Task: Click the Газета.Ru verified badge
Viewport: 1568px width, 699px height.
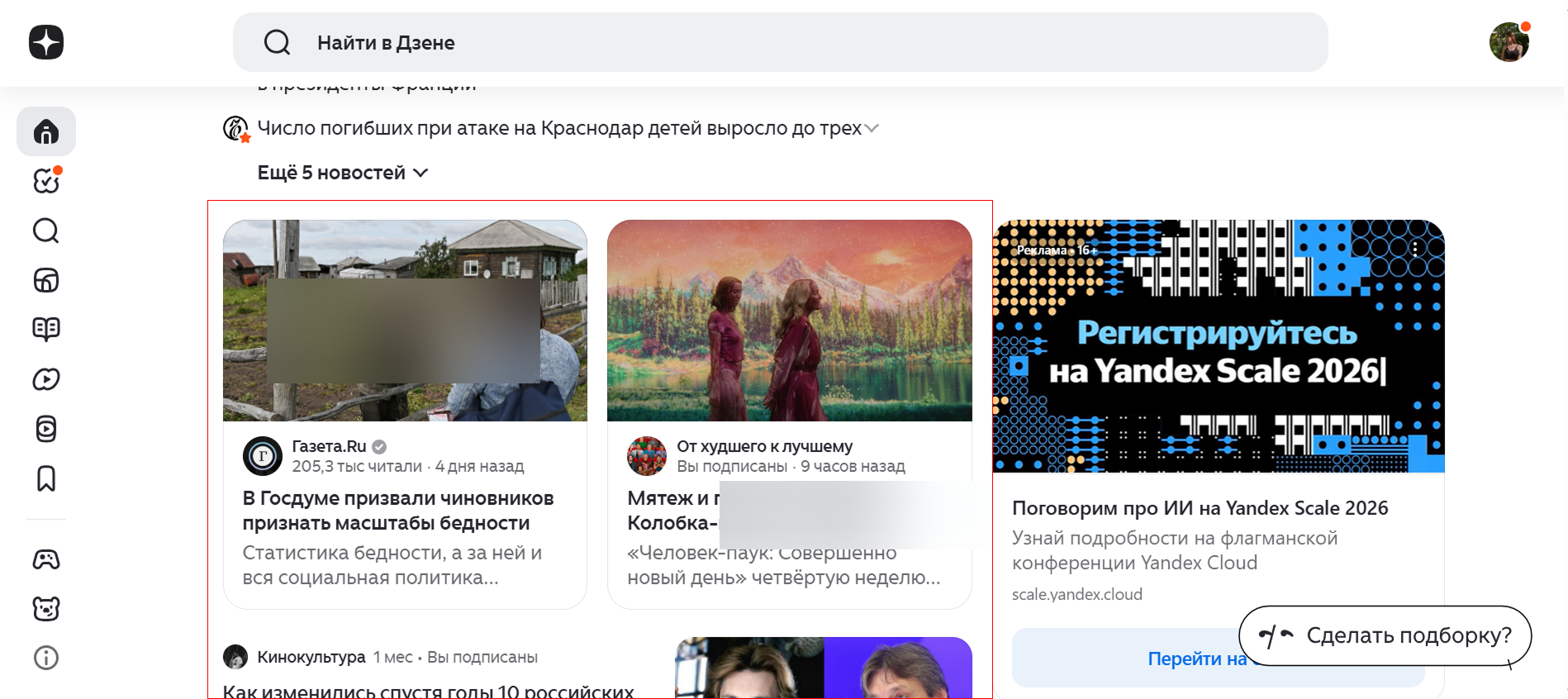Action: click(x=379, y=447)
